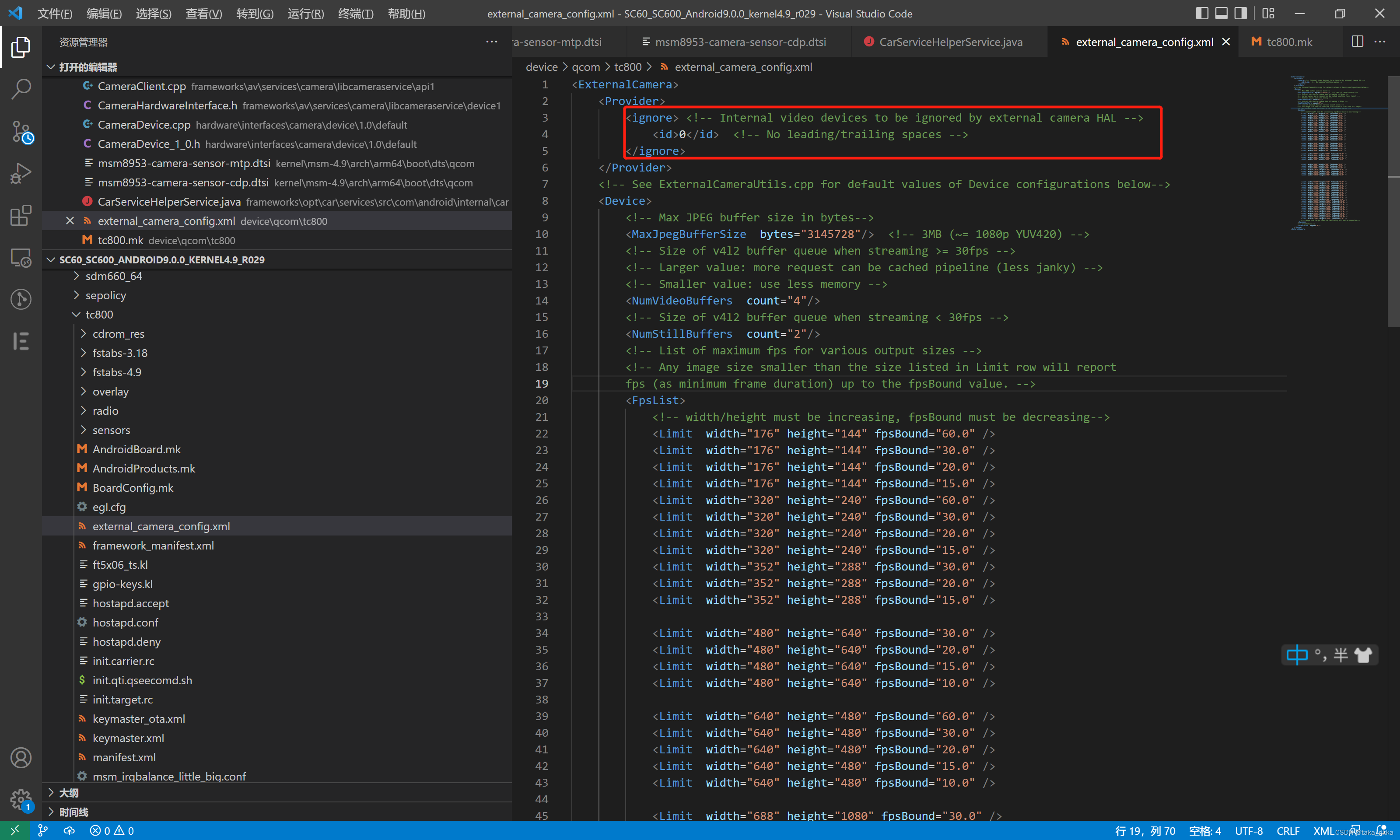Collapse the tc800 folder
The image size is (1400, 840).
tap(99, 314)
